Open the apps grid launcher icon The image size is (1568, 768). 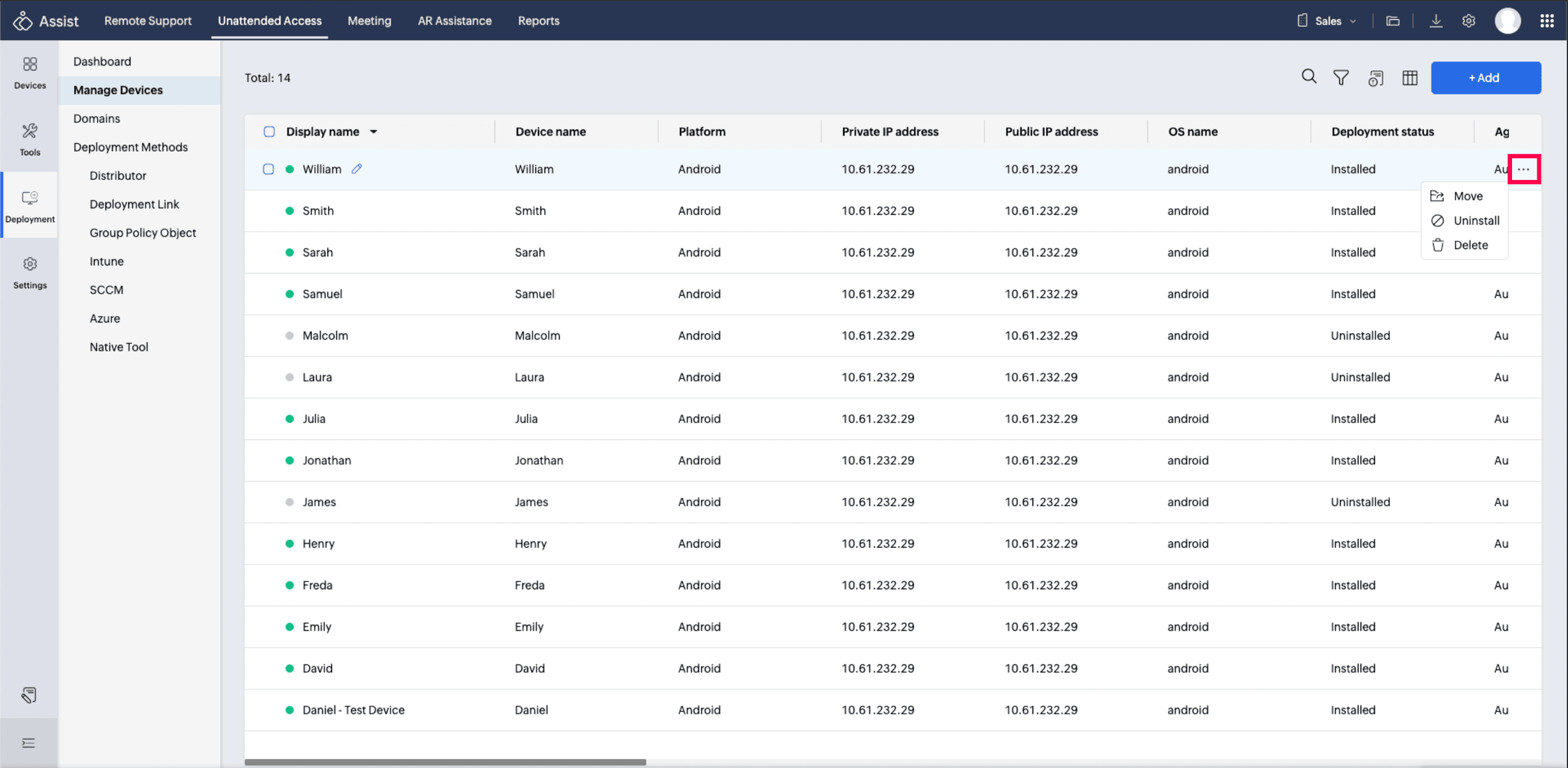pyautogui.click(x=1547, y=20)
